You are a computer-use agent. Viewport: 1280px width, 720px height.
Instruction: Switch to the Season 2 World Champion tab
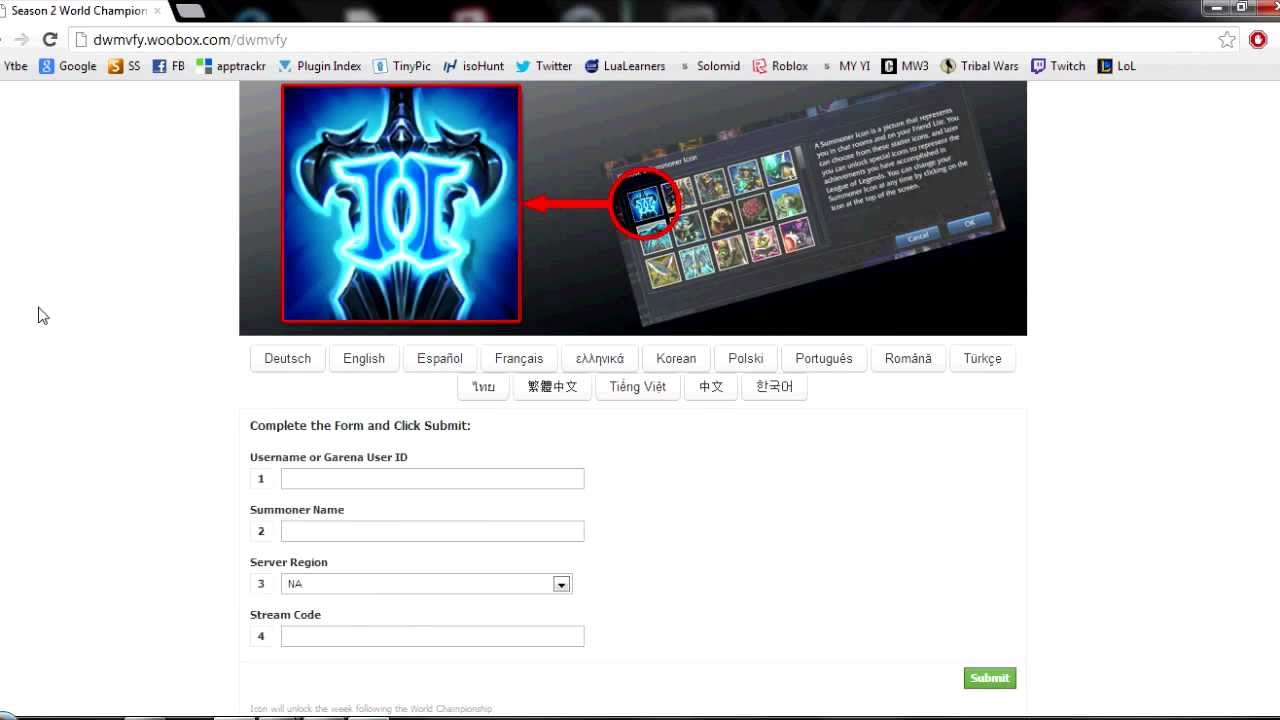[80, 11]
